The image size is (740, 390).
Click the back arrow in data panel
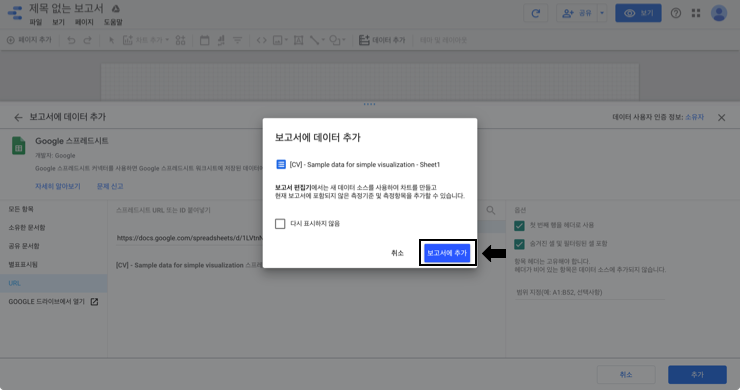tap(18, 118)
